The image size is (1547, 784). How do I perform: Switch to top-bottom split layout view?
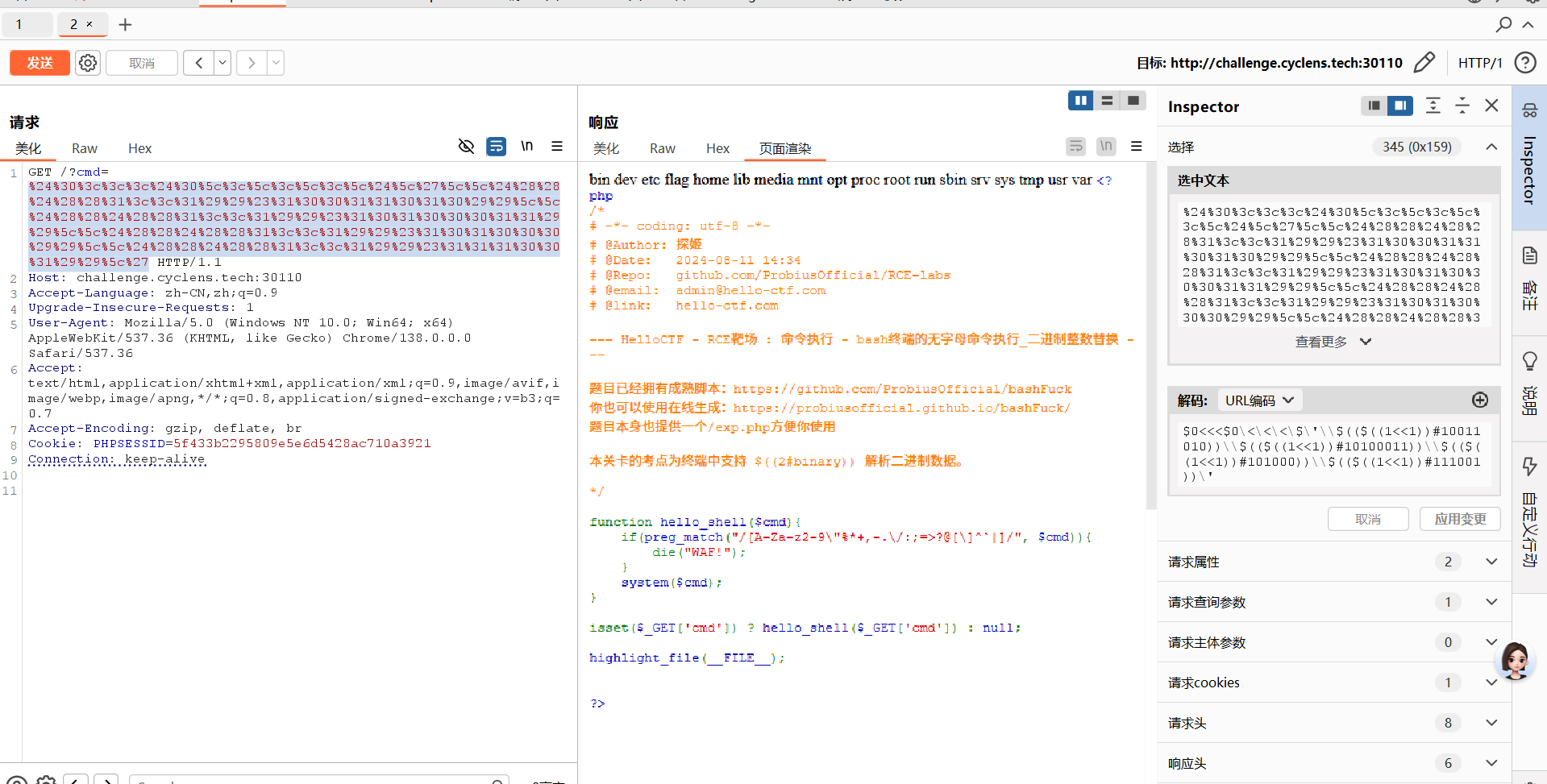pyautogui.click(x=1107, y=101)
